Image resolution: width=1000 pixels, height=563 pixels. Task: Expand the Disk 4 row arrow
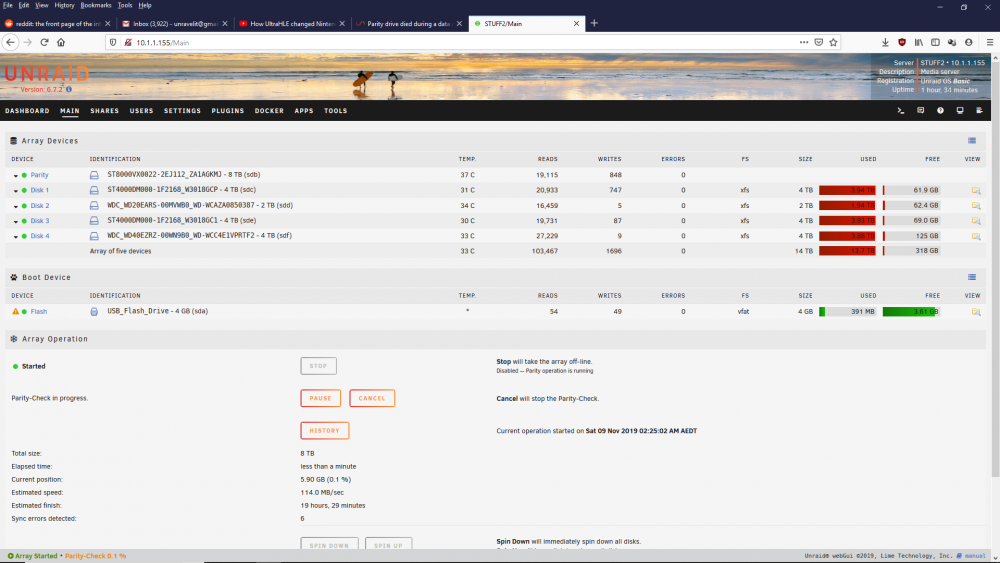(15, 237)
